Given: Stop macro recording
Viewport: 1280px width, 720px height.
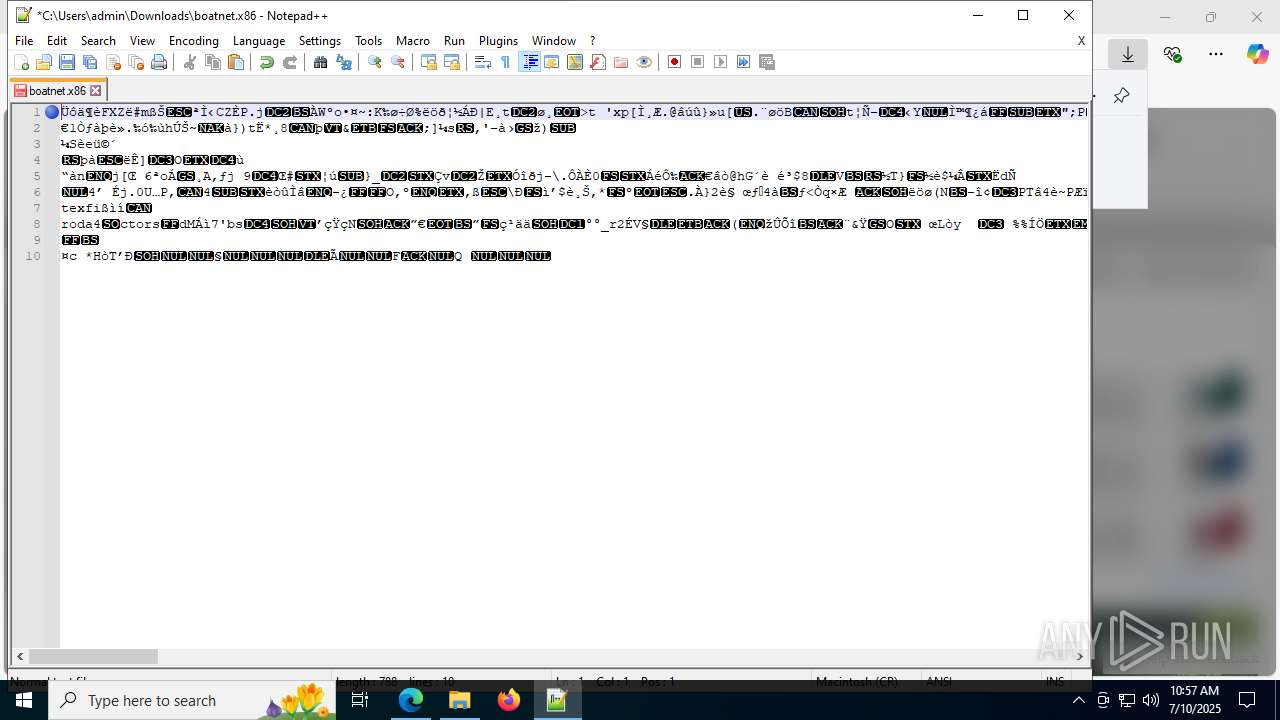Looking at the screenshot, I should coord(697,62).
